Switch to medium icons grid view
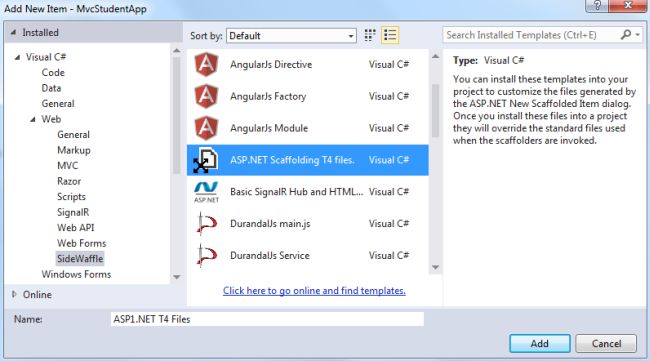The height and width of the screenshot is (361, 650). tap(370, 35)
